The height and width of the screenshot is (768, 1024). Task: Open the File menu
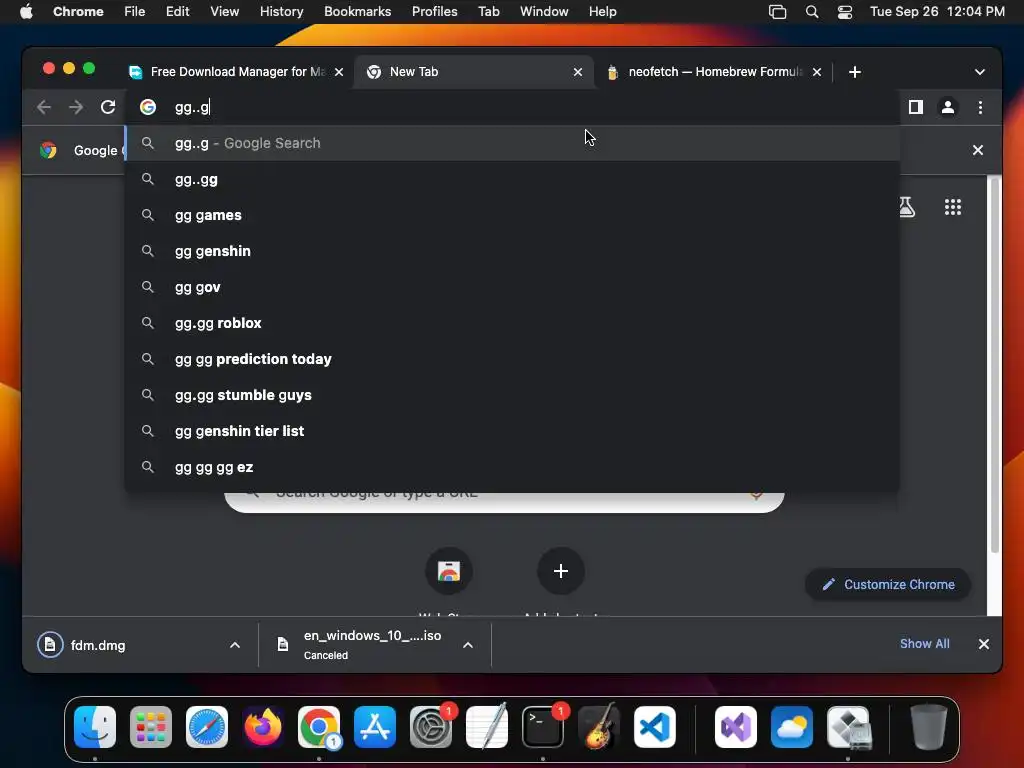click(x=135, y=12)
